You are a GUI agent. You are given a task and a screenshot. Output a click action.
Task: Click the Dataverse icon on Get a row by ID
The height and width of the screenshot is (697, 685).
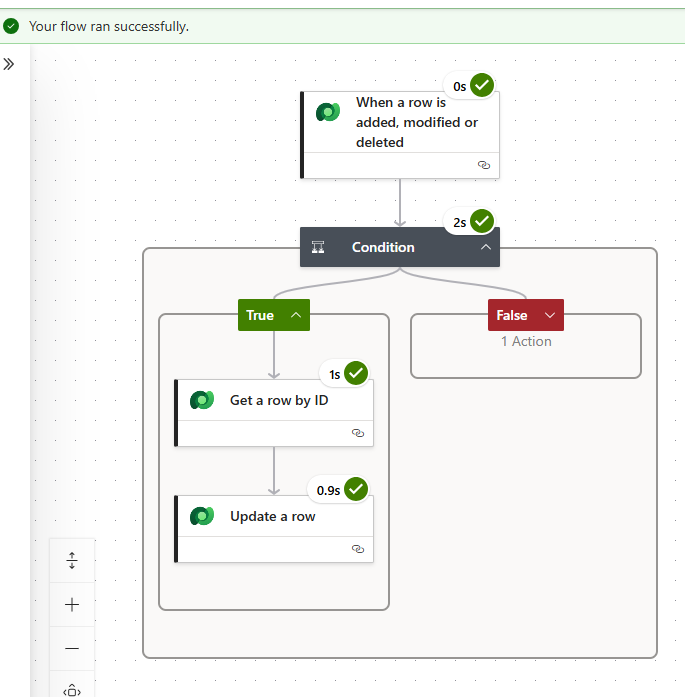[x=202, y=400]
